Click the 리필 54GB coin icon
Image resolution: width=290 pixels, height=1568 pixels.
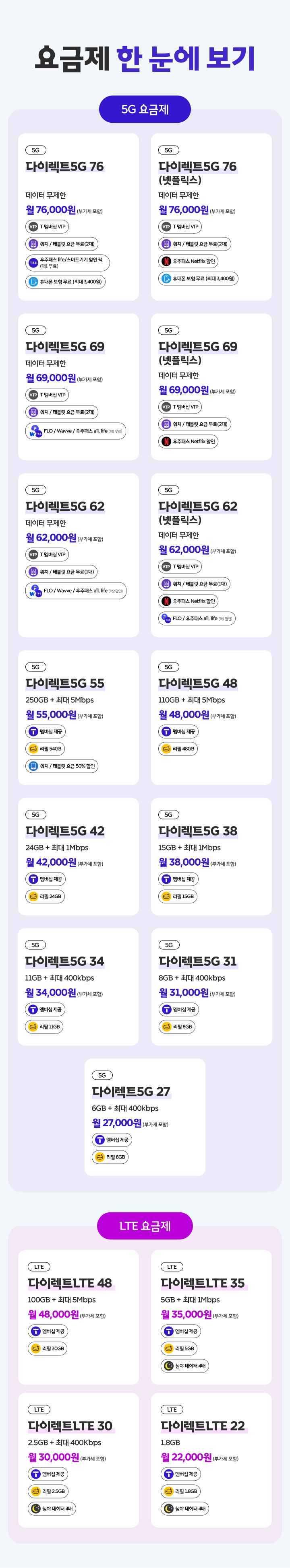pos(33,749)
